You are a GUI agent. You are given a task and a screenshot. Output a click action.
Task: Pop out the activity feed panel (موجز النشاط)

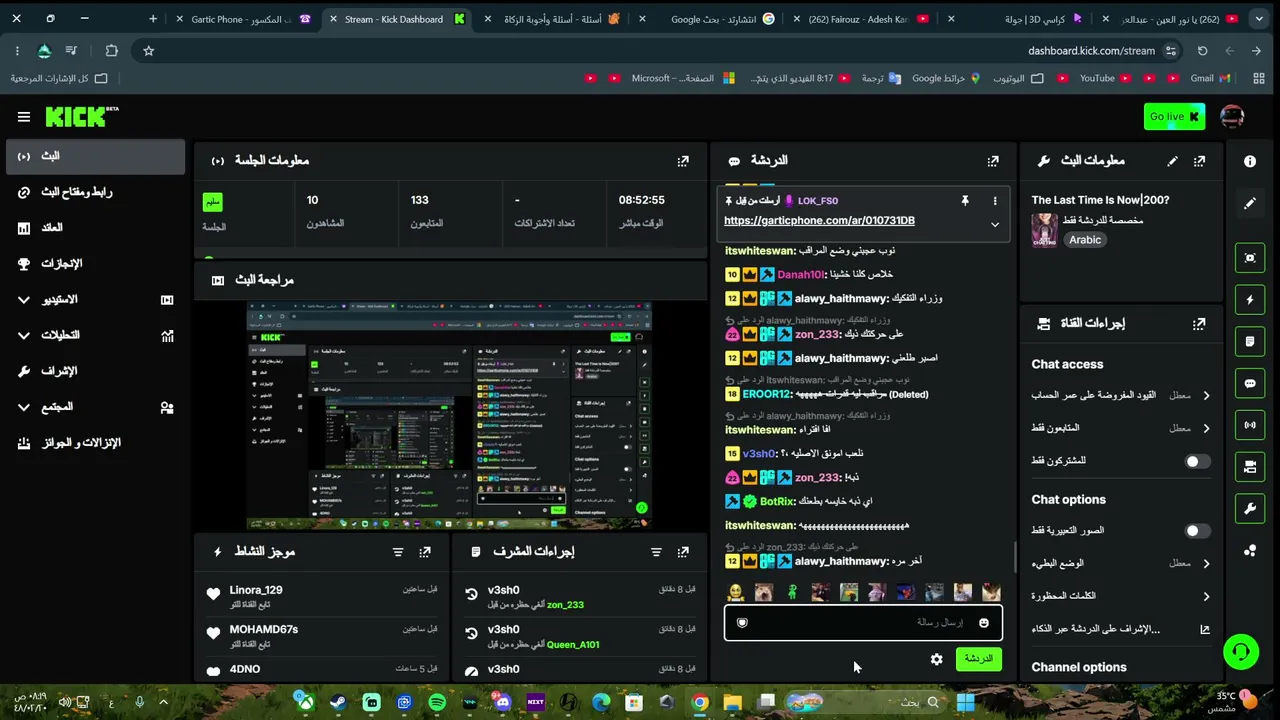tap(425, 552)
